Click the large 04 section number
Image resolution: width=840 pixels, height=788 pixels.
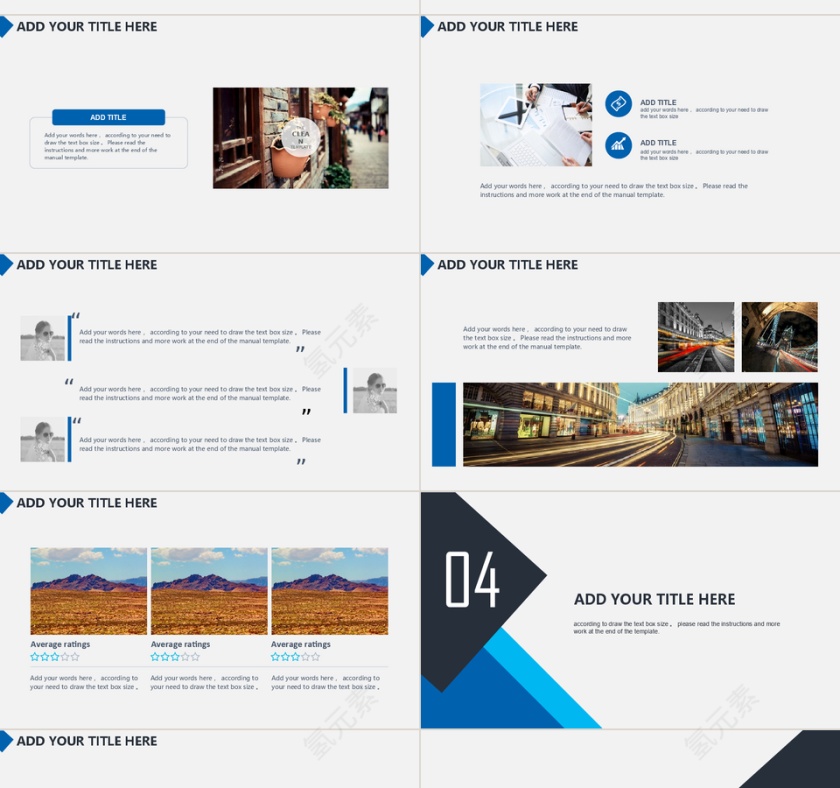472,580
